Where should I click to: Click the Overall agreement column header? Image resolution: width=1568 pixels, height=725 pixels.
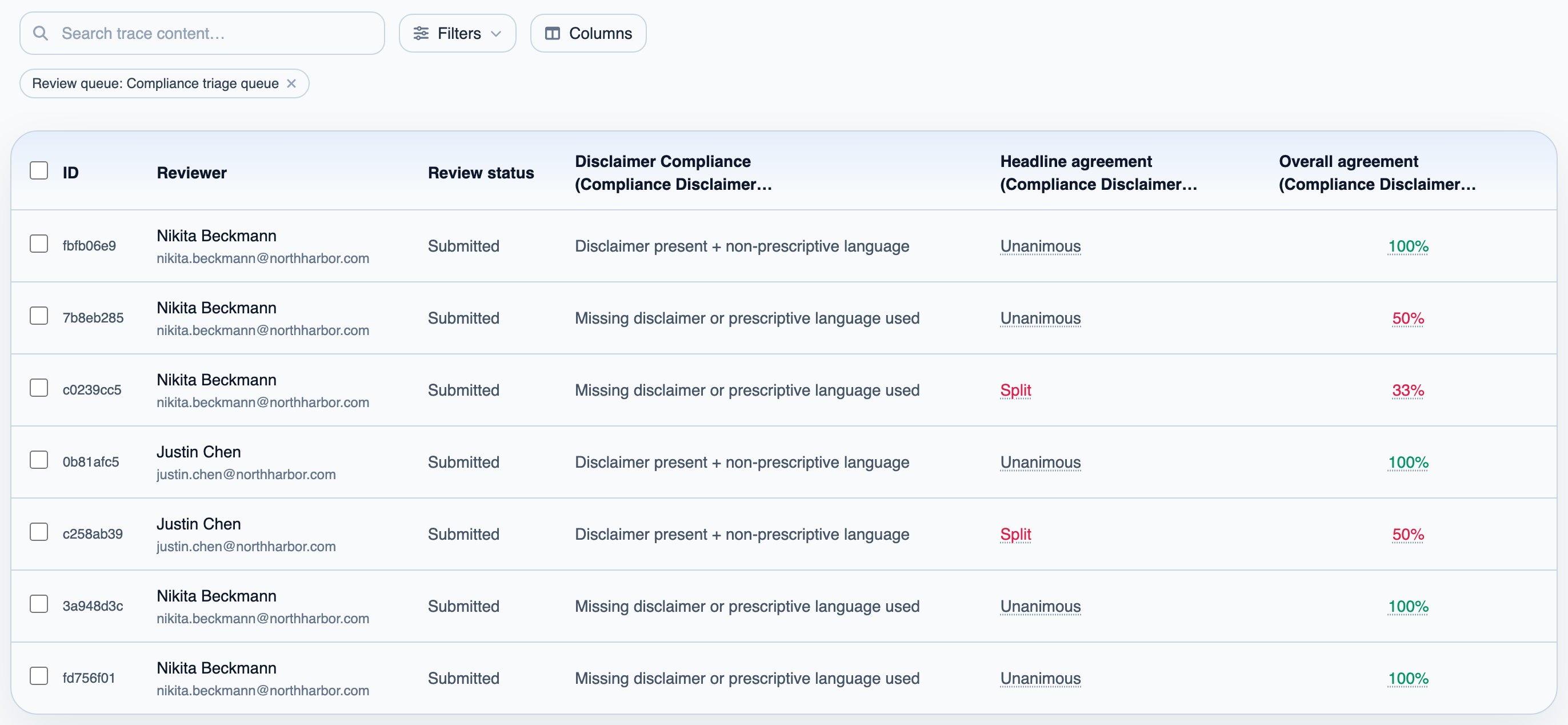(x=1377, y=173)
